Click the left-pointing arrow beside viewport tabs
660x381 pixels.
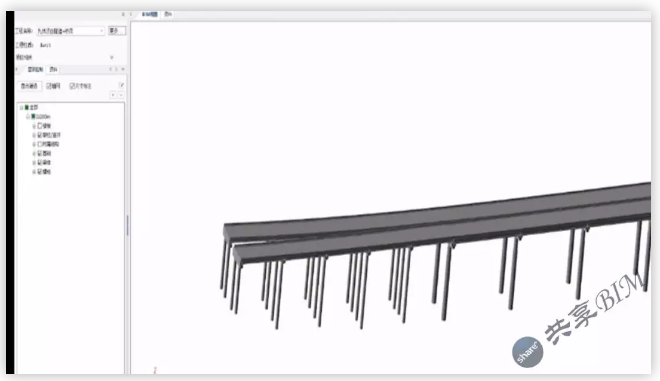[x=131, y=14]
